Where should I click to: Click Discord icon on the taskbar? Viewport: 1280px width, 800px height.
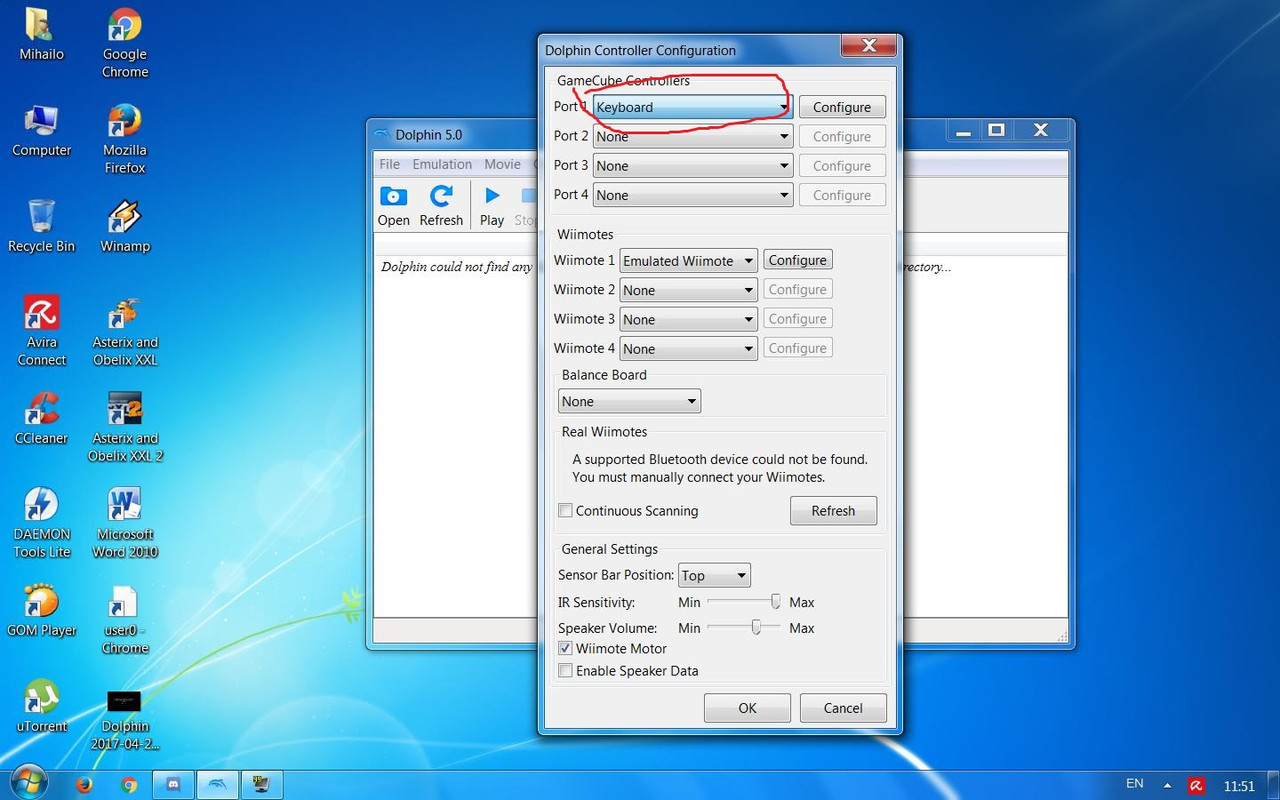[174, 785]
